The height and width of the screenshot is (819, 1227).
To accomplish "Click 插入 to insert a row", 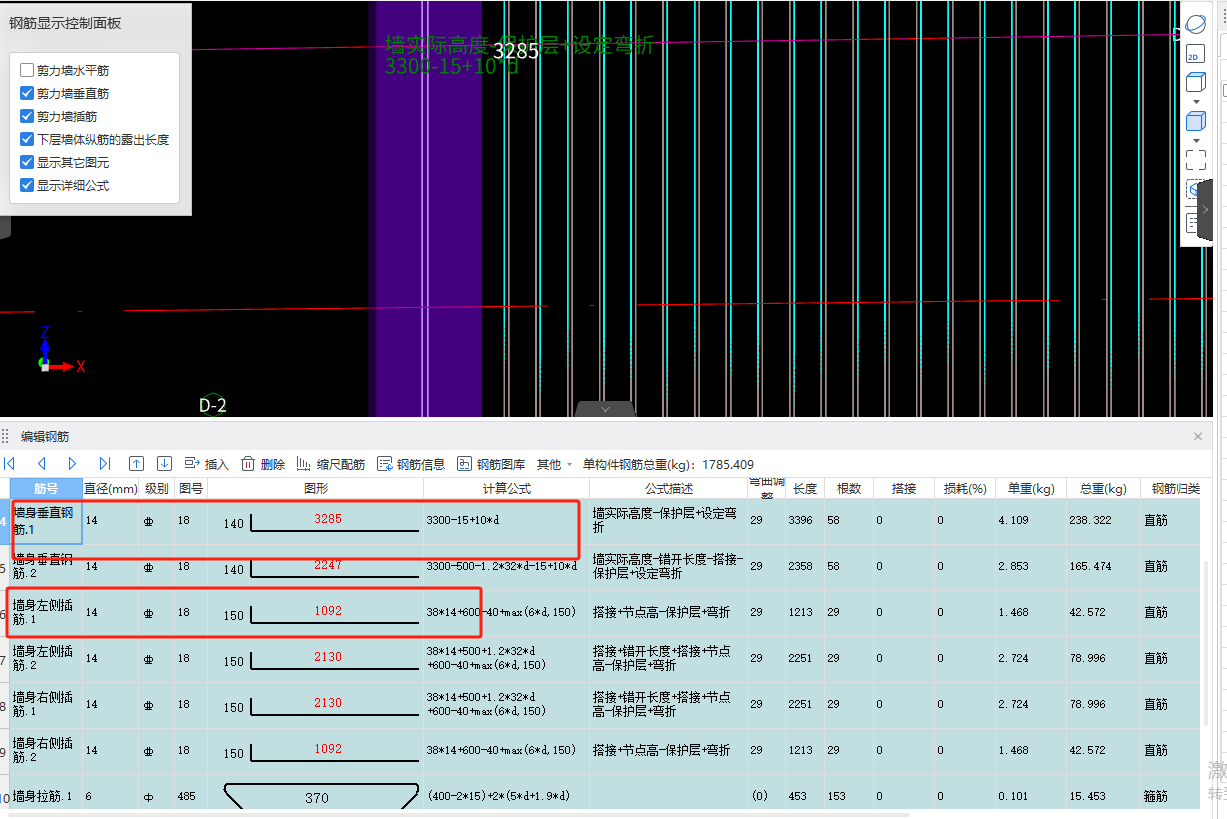I will (x=207, y=464).
